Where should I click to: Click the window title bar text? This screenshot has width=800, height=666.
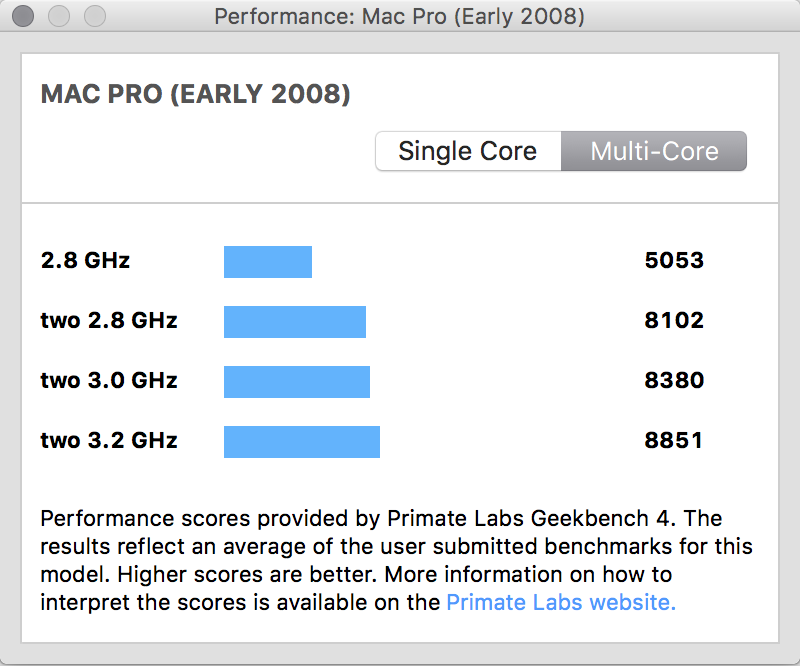[x=399, y=17]
